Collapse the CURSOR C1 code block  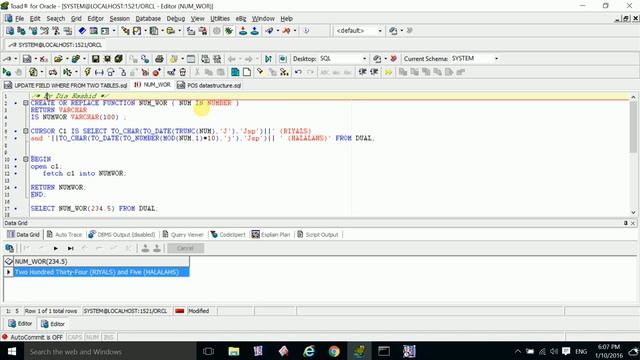25,131
